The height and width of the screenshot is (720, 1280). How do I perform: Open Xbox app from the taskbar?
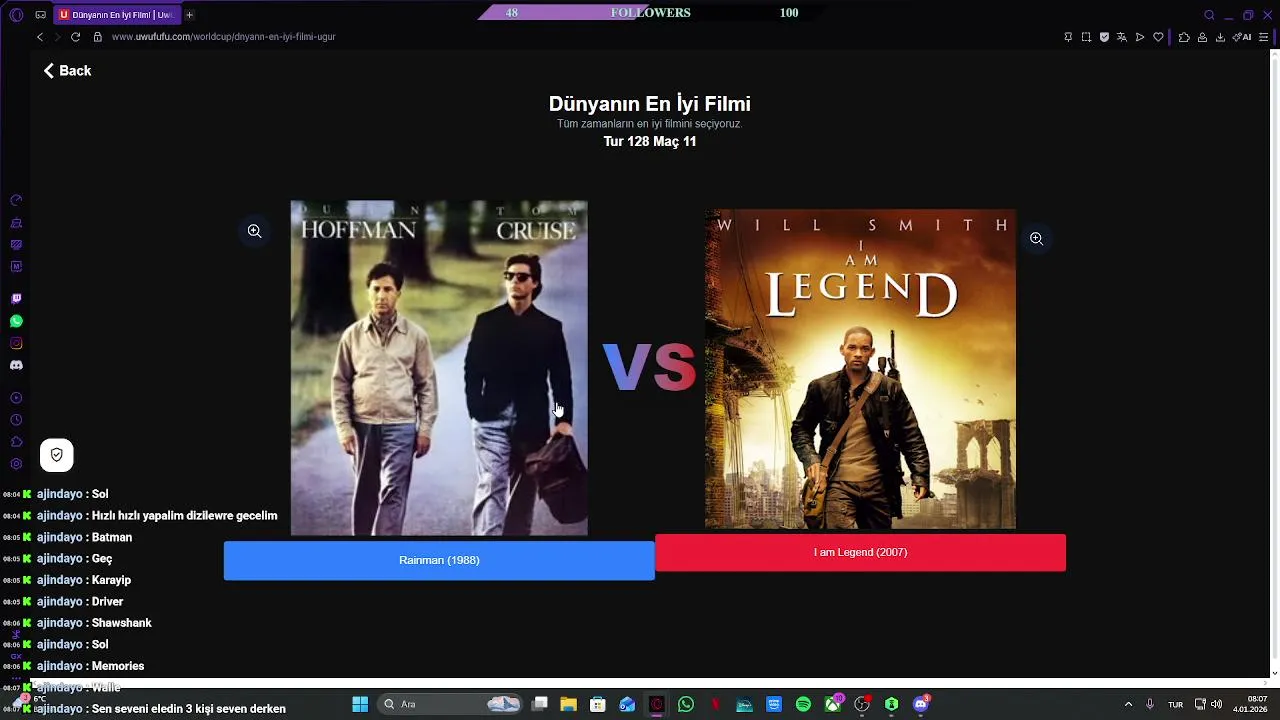click(833, 704)
